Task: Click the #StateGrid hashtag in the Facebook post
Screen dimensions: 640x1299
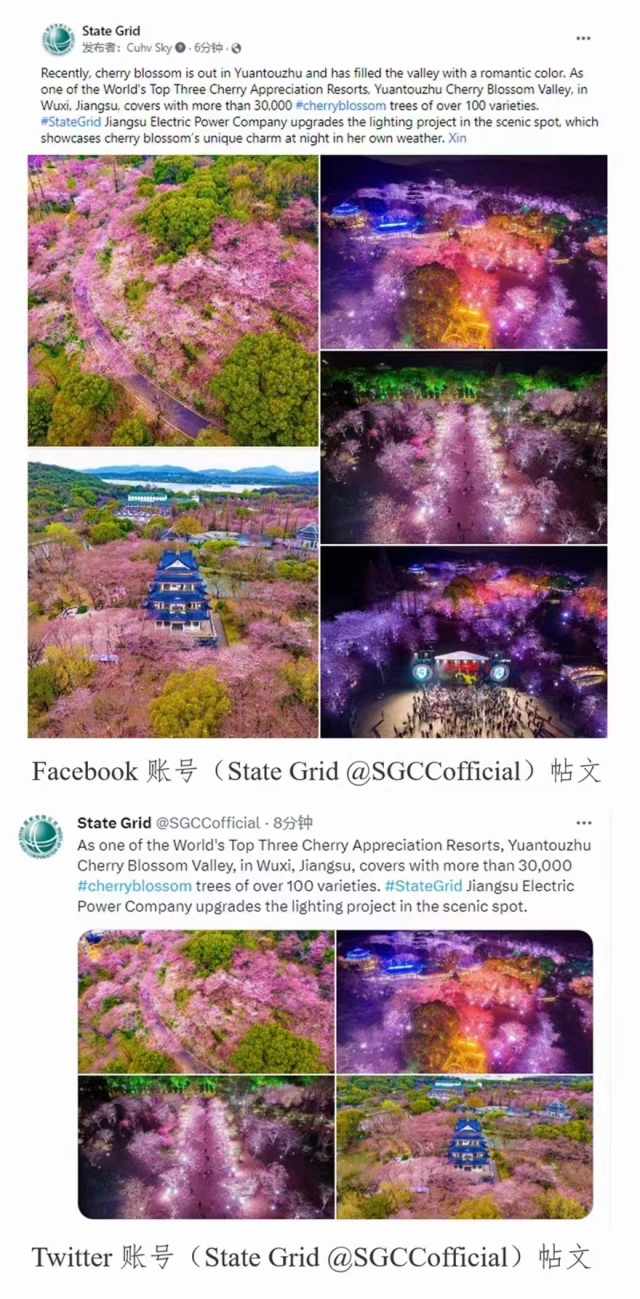Action: [x=71, y=121]
